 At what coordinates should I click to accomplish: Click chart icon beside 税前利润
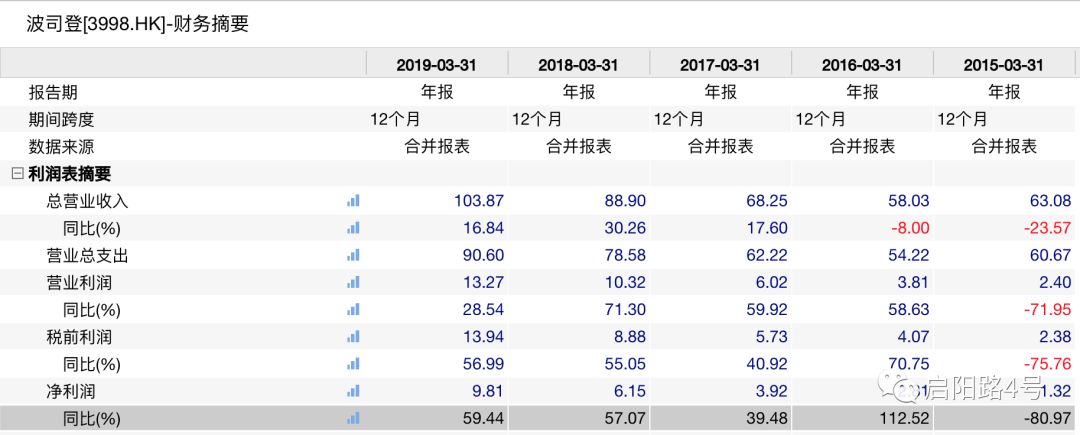pyautogui.click(x=353, y=337)
